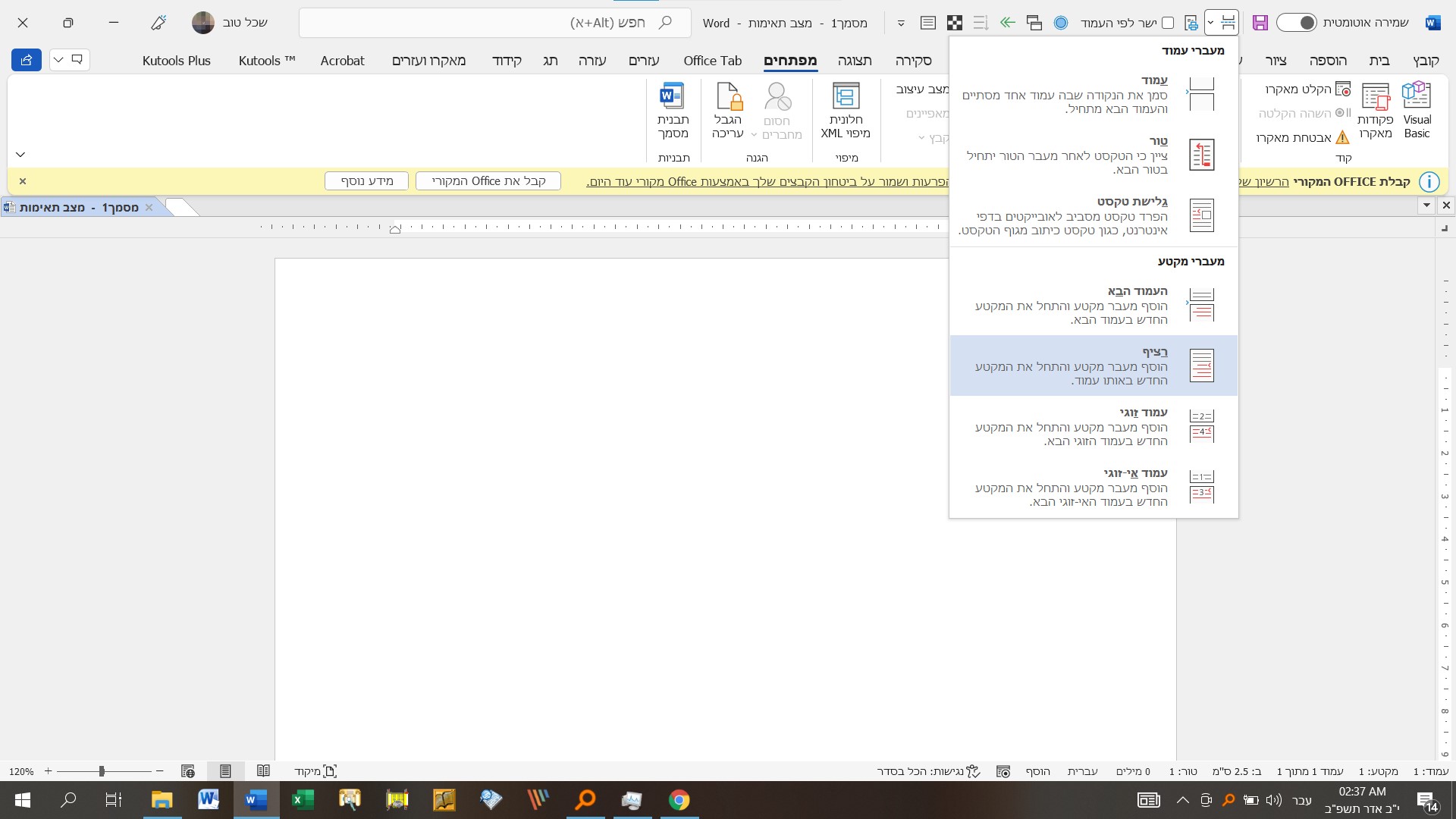Switch to Read Mode view in status bar
The width and height of the screenshot is (1456, 819).
[x=263, y=771]
